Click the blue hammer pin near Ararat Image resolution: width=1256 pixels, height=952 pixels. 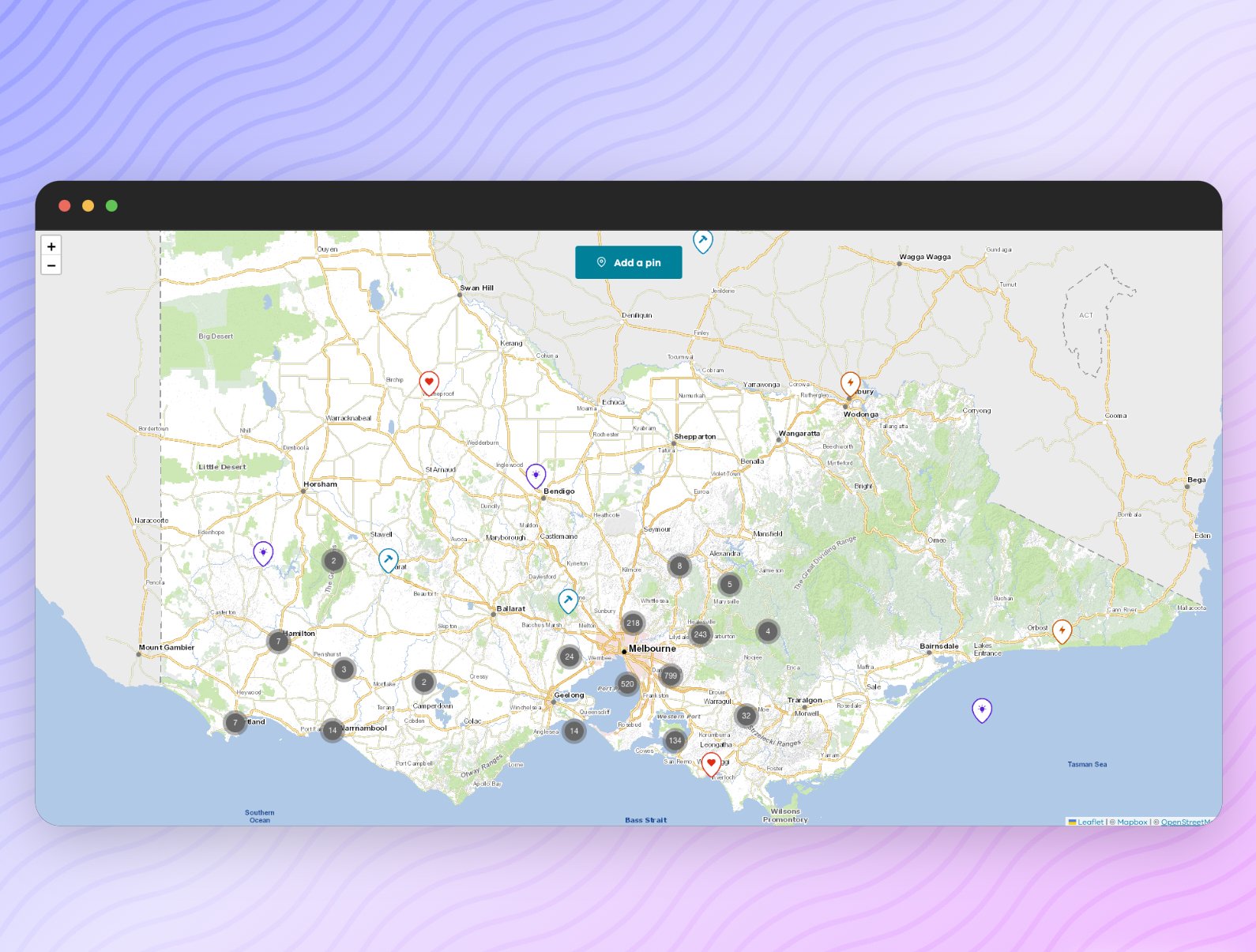(388, 559)
